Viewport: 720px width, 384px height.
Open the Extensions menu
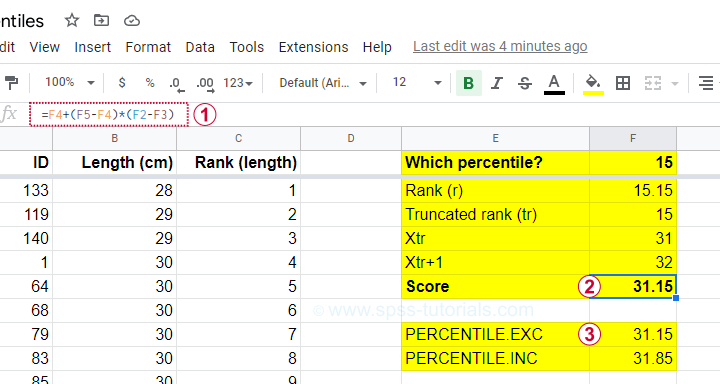pos(313,47)
